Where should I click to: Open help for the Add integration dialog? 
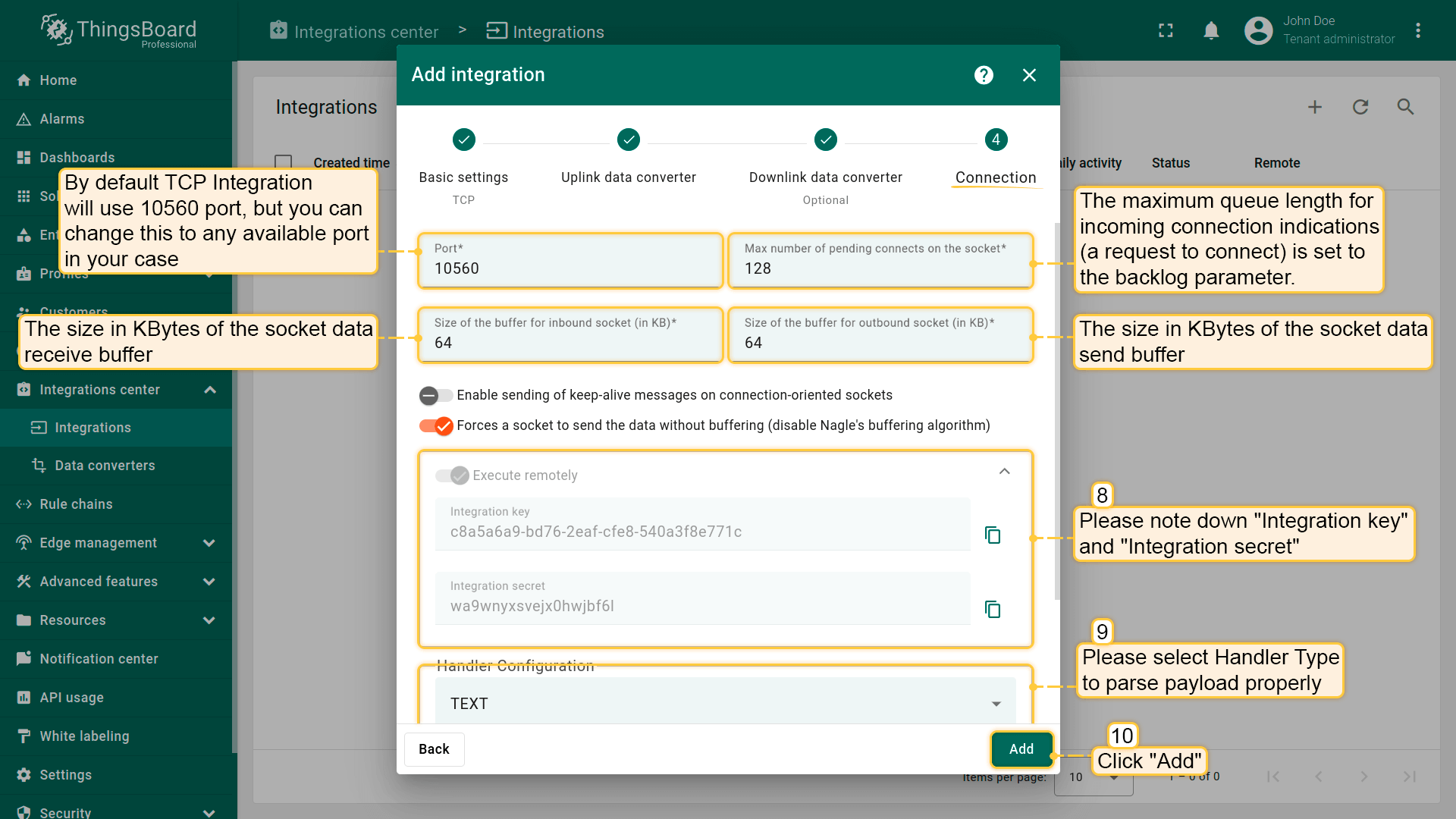[x=984, y=74]
